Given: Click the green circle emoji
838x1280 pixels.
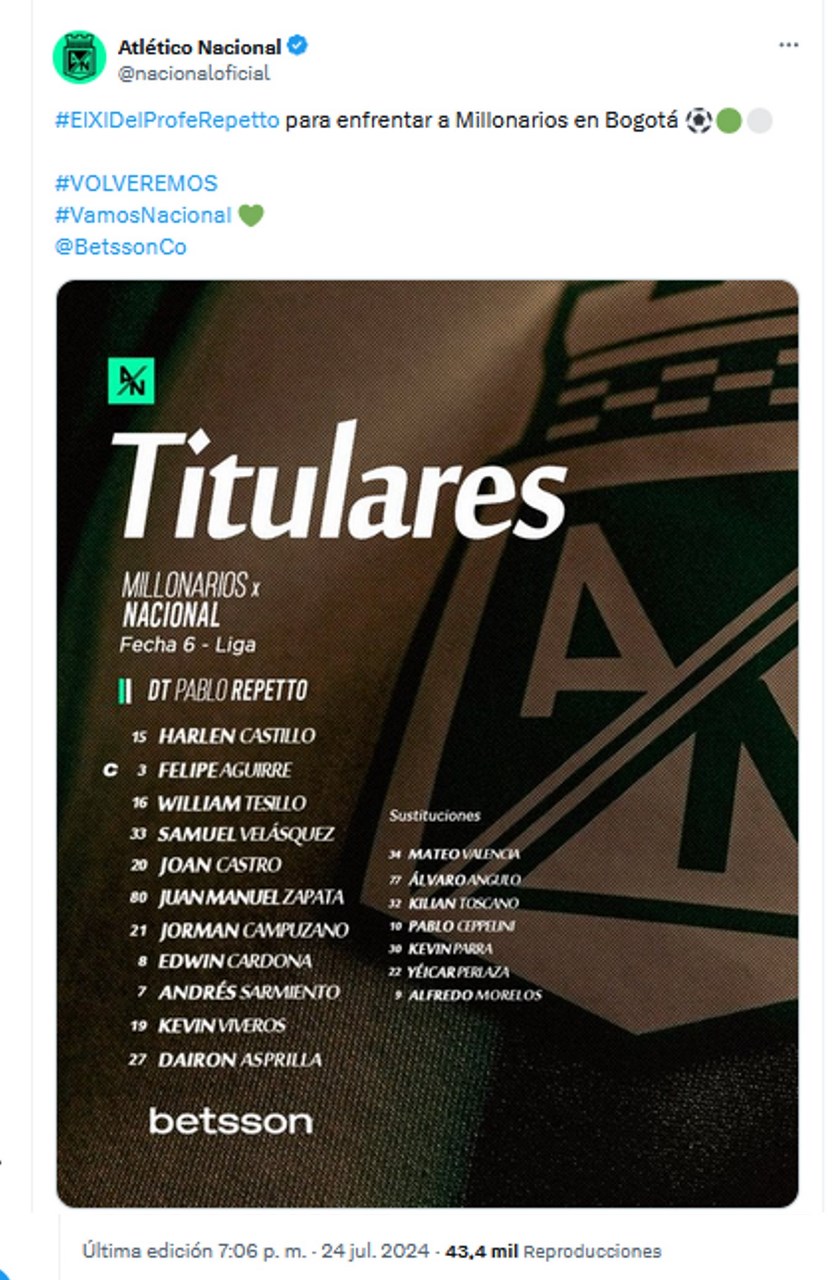Looking at the screenshot, I should (729, 122).
